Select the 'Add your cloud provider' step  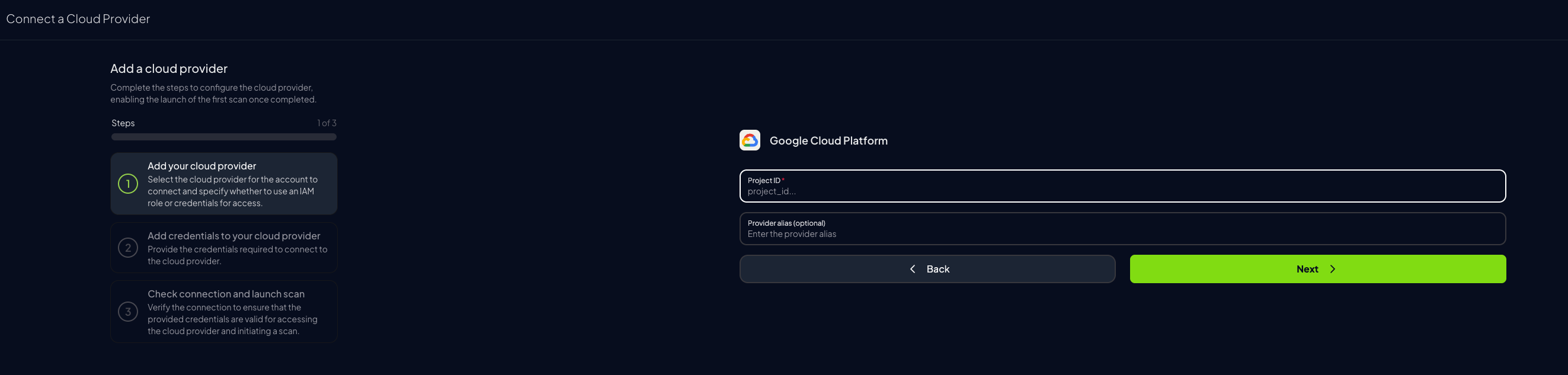click(224, 184)
